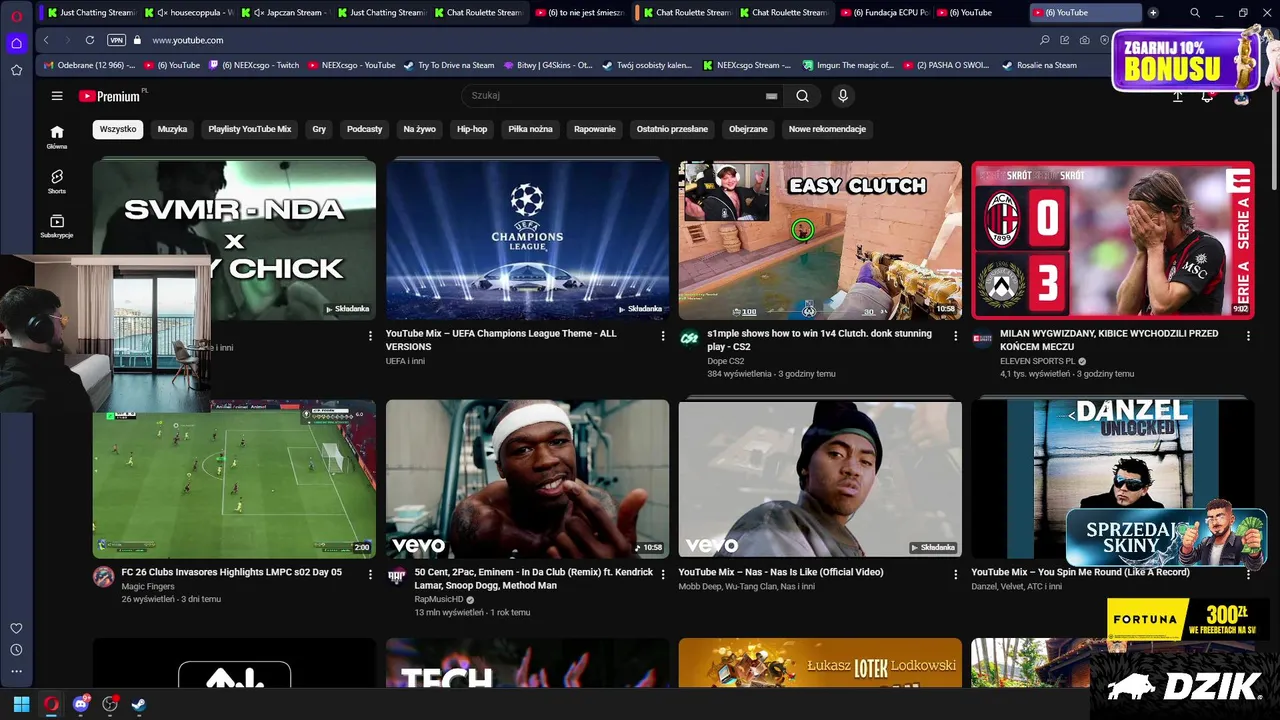Screen dimensions: 1280x720
Task: Open more options for In Da Club remix
Action: 662,575
